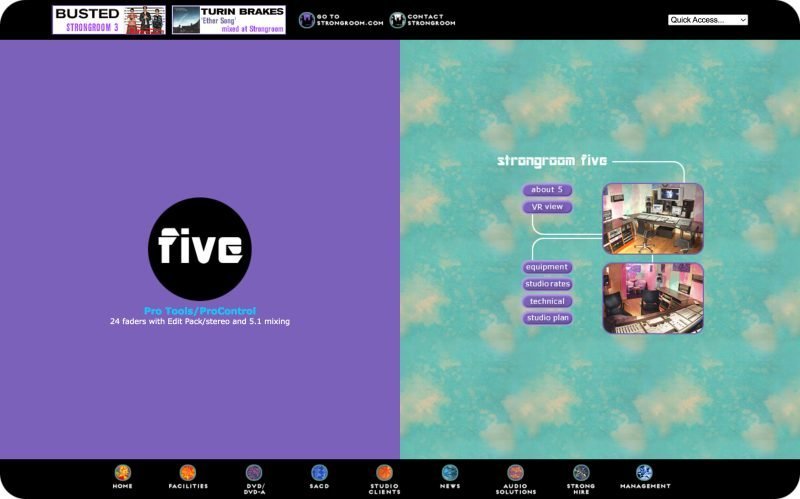Click the SACD icon
The image size is (800, 499).
point(319,473)
